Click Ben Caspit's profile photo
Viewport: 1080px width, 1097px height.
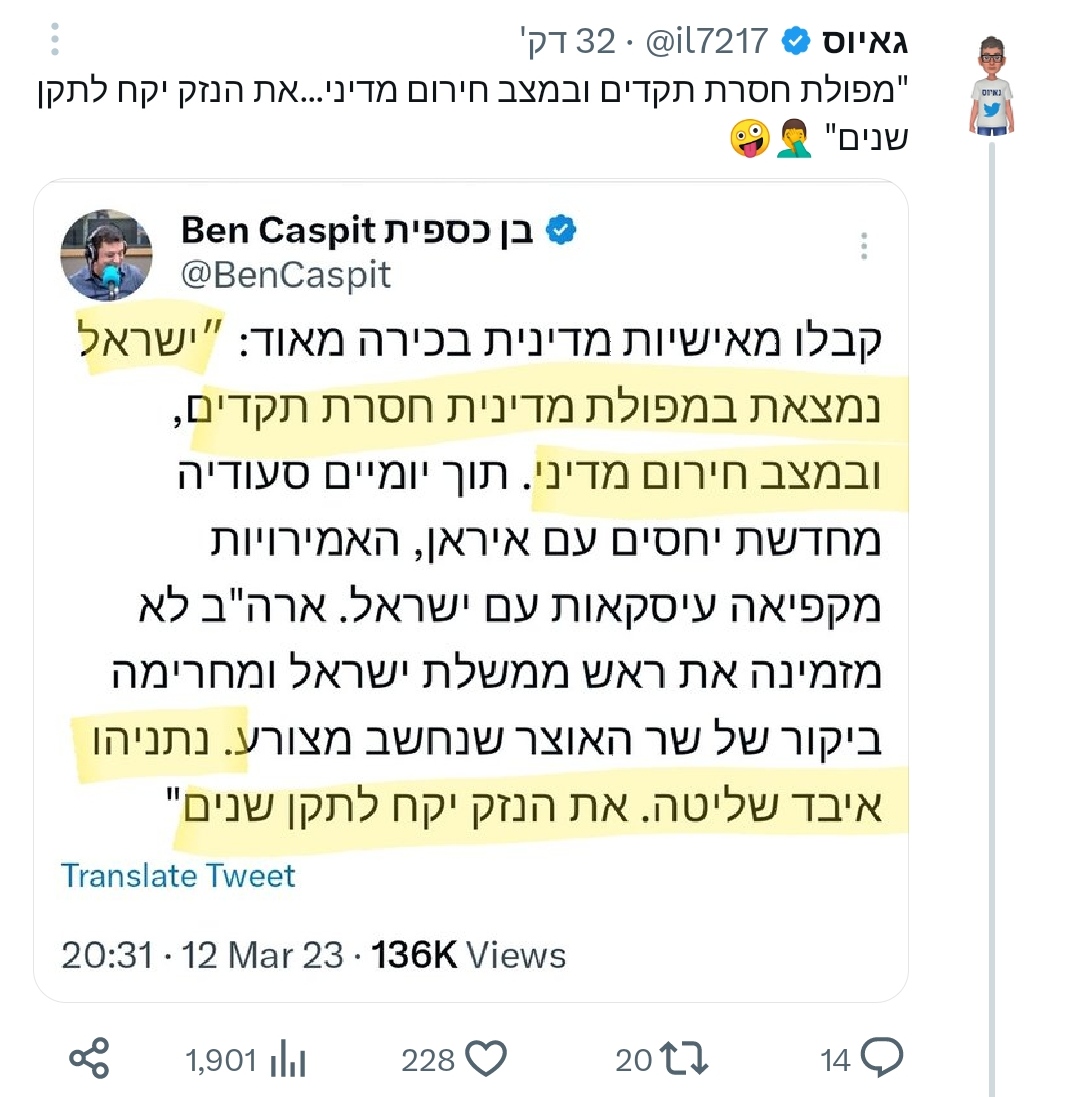point(107,255)
